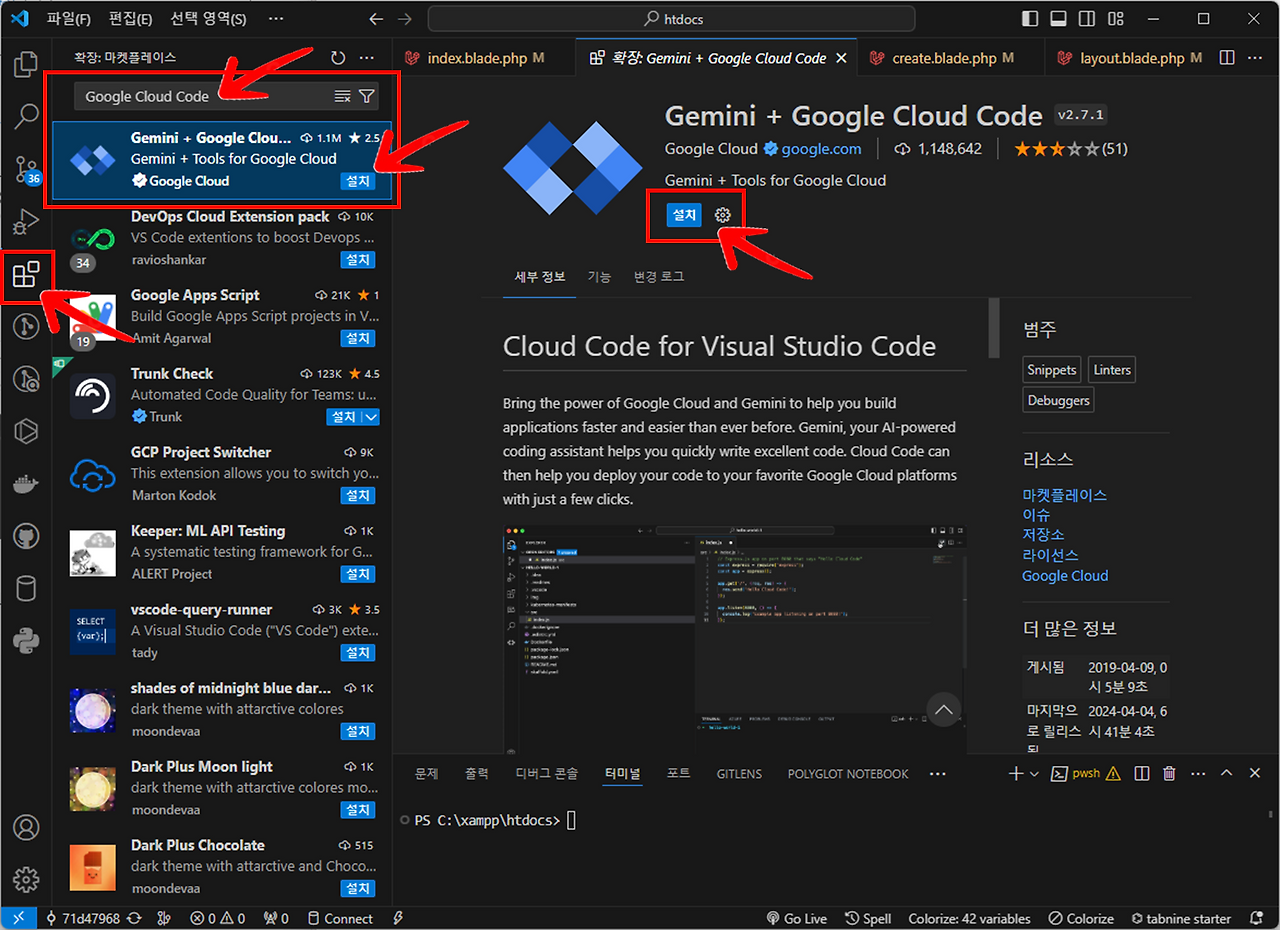Select the Python icon in the activity bar

25,641
